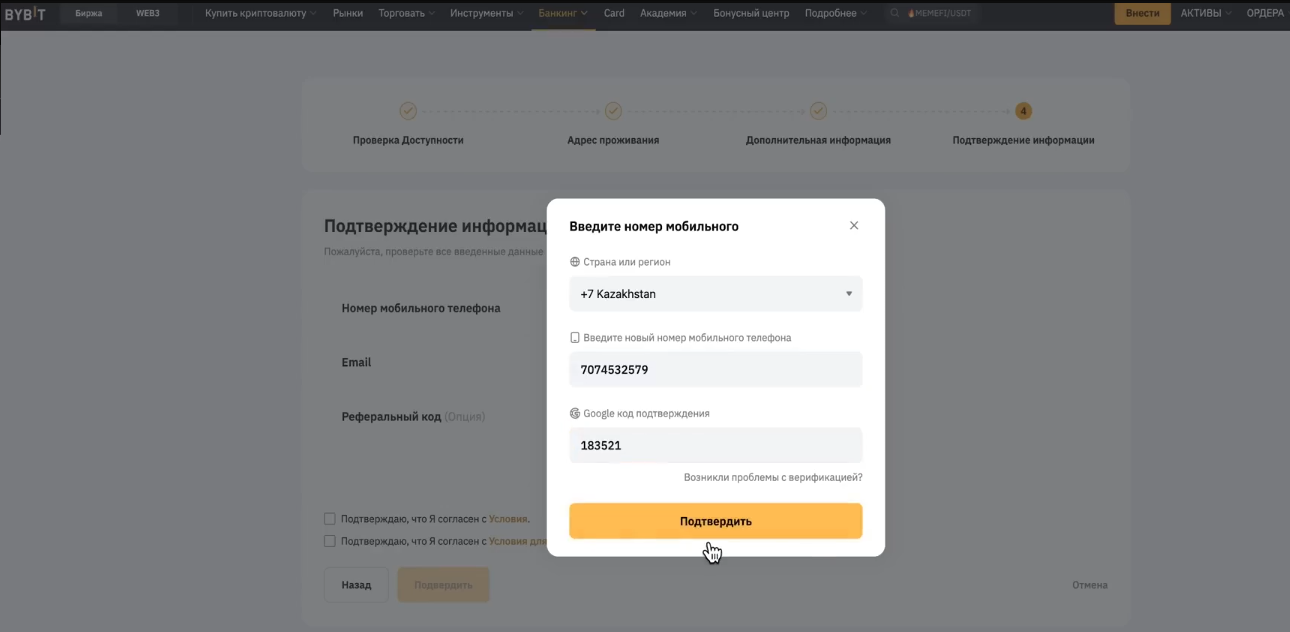
Task: Click the phone icon by new number label
Action: (x=575, y=338)
